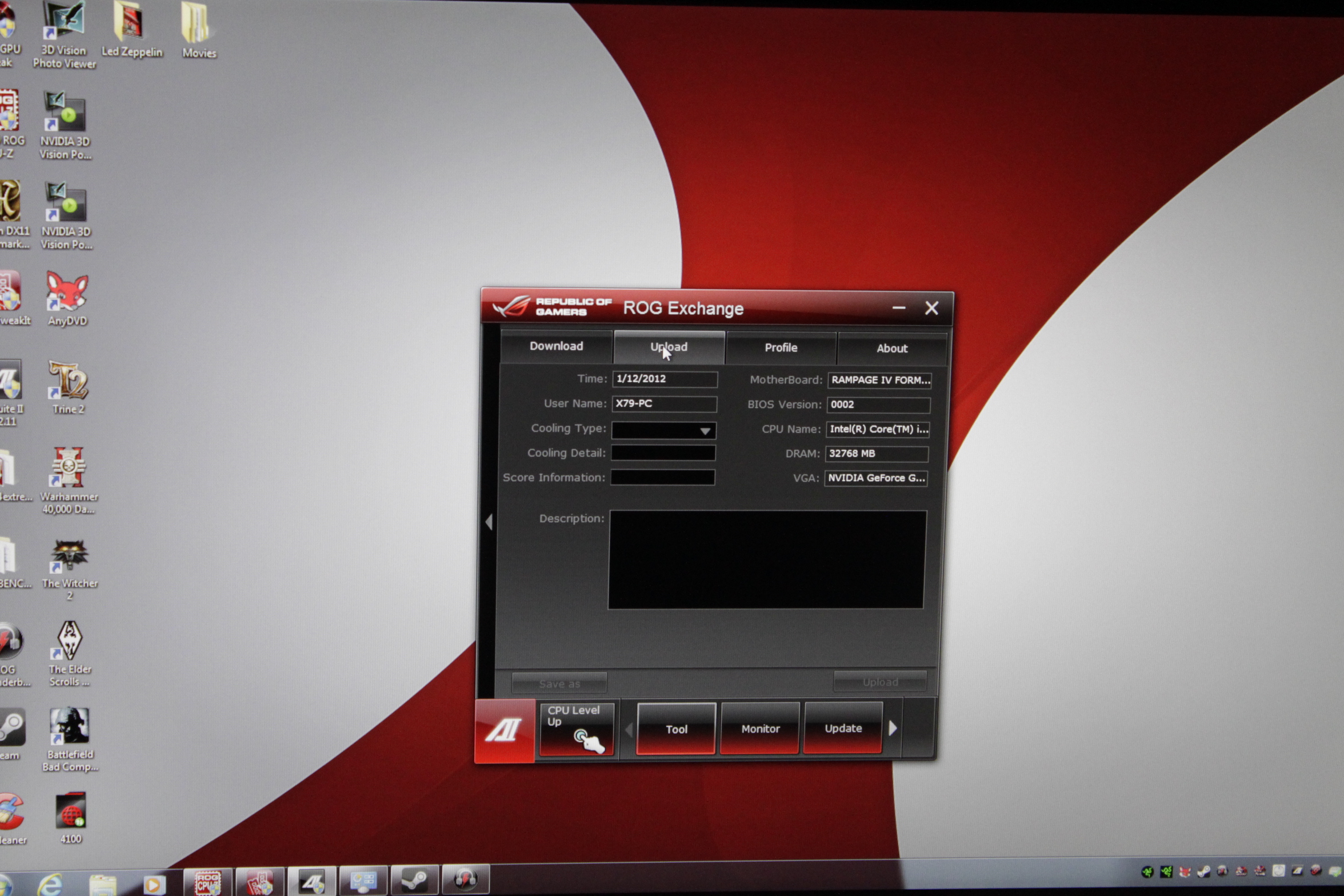The width and height of the screenshot is (1344, 896).
Task: Click the AnyDVD fox tray icon
Action: 1185,871
